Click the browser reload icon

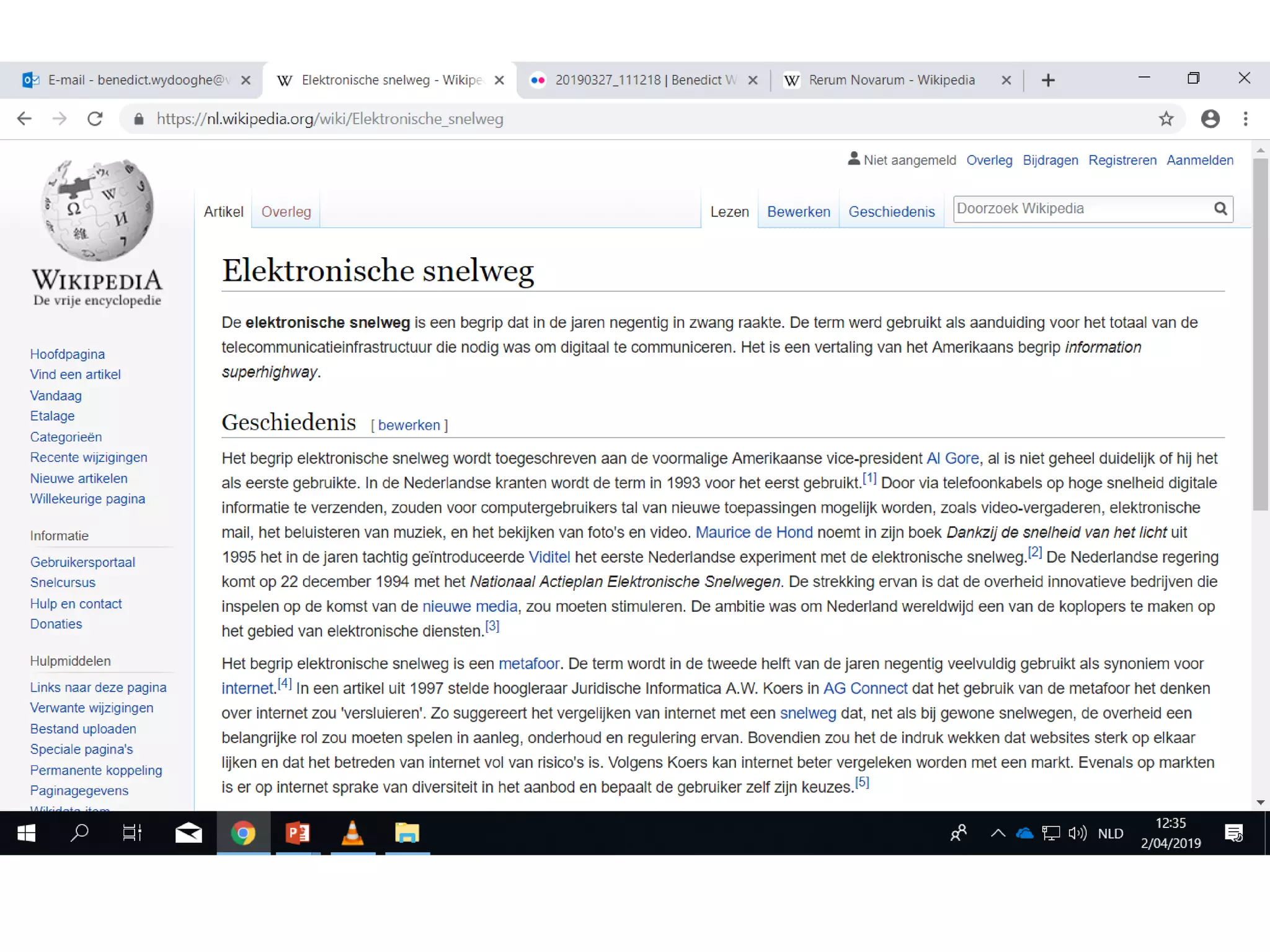pos(95,118)
